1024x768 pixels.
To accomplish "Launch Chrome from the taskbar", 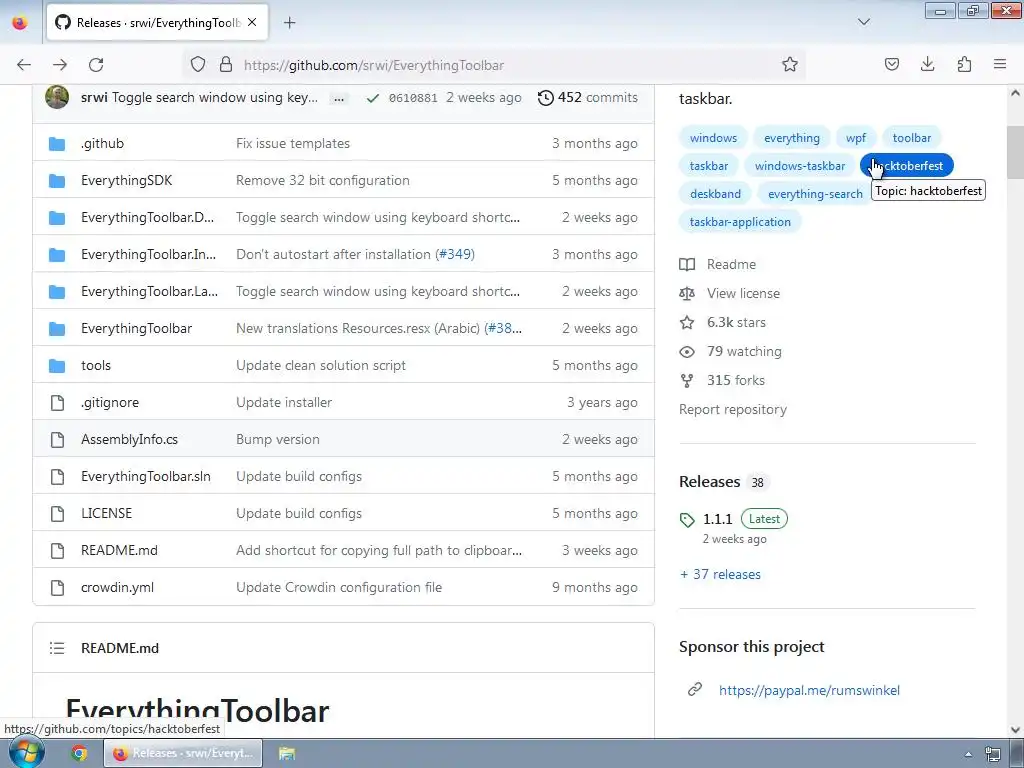I will pos(79,753).
